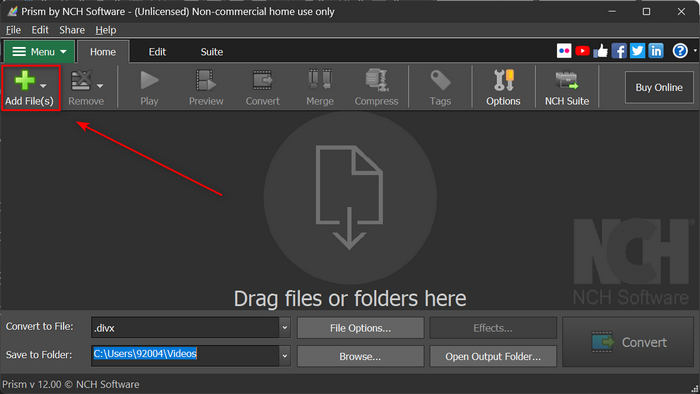Open the Help menu
Screen dimensions: 700x394
coord(106,30)
